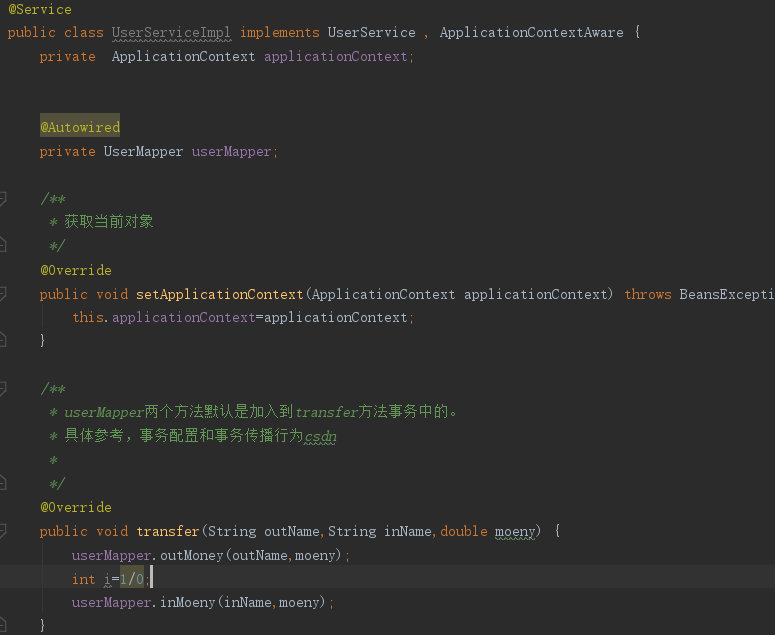Collapse the setApplicationContext method body
The height and width of the screenshot is (635, 775).
click(x=2, y=294)
